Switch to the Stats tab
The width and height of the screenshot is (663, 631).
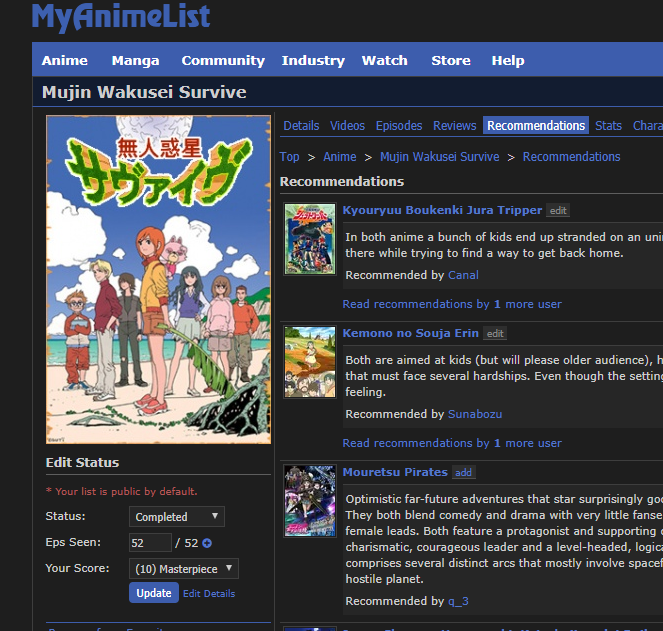click(608, 126)
